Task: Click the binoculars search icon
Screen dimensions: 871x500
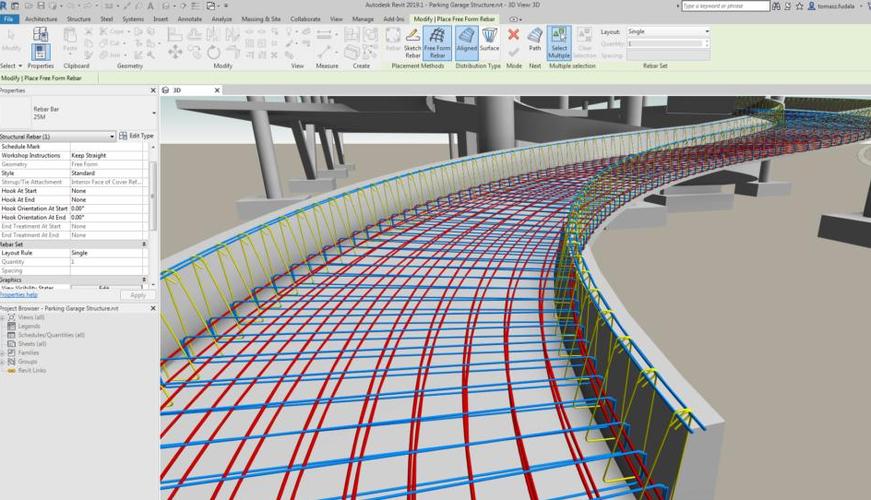Action: click(x=776, y=6)
